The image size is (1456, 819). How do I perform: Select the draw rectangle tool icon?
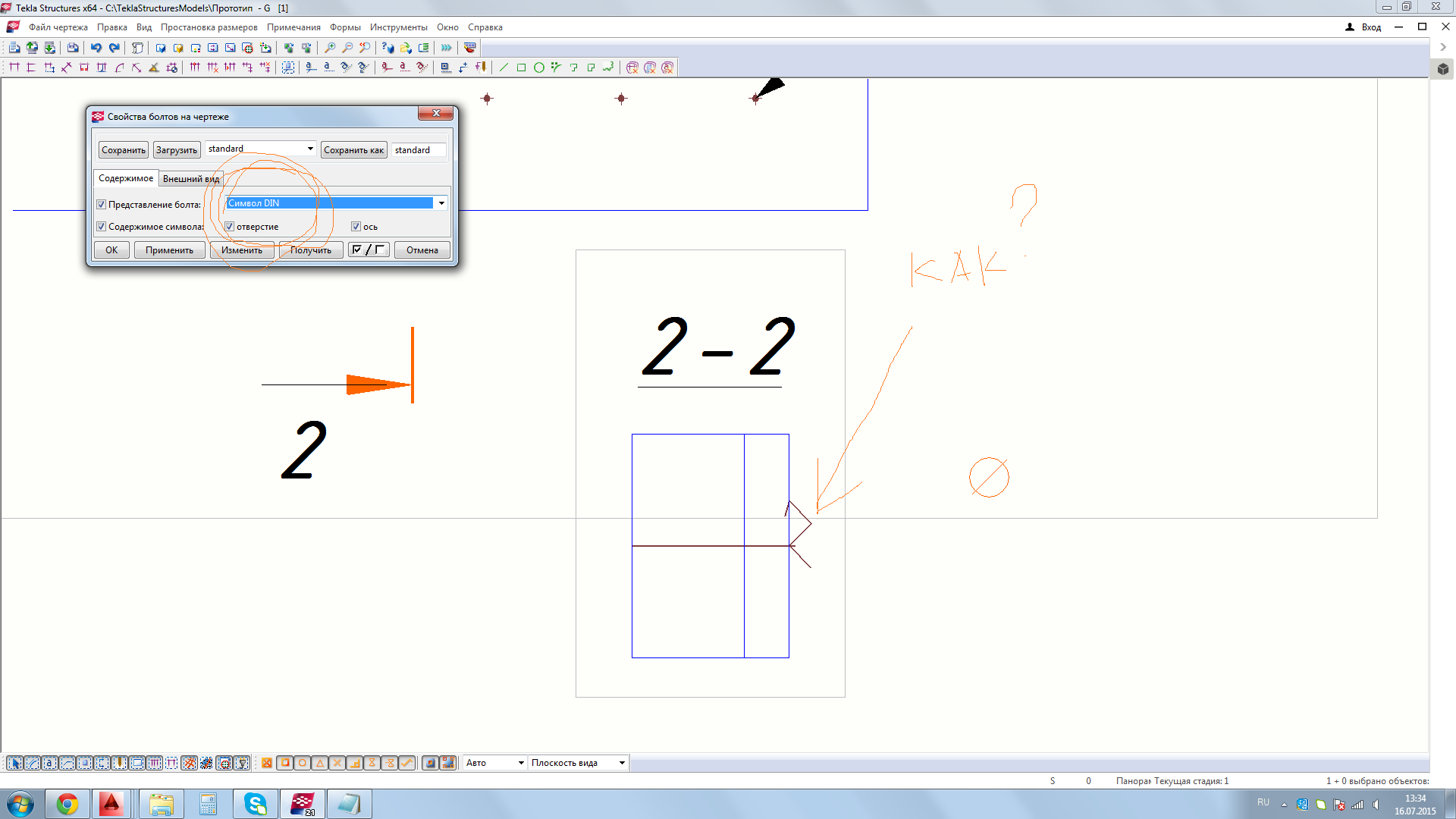[521, 67]
